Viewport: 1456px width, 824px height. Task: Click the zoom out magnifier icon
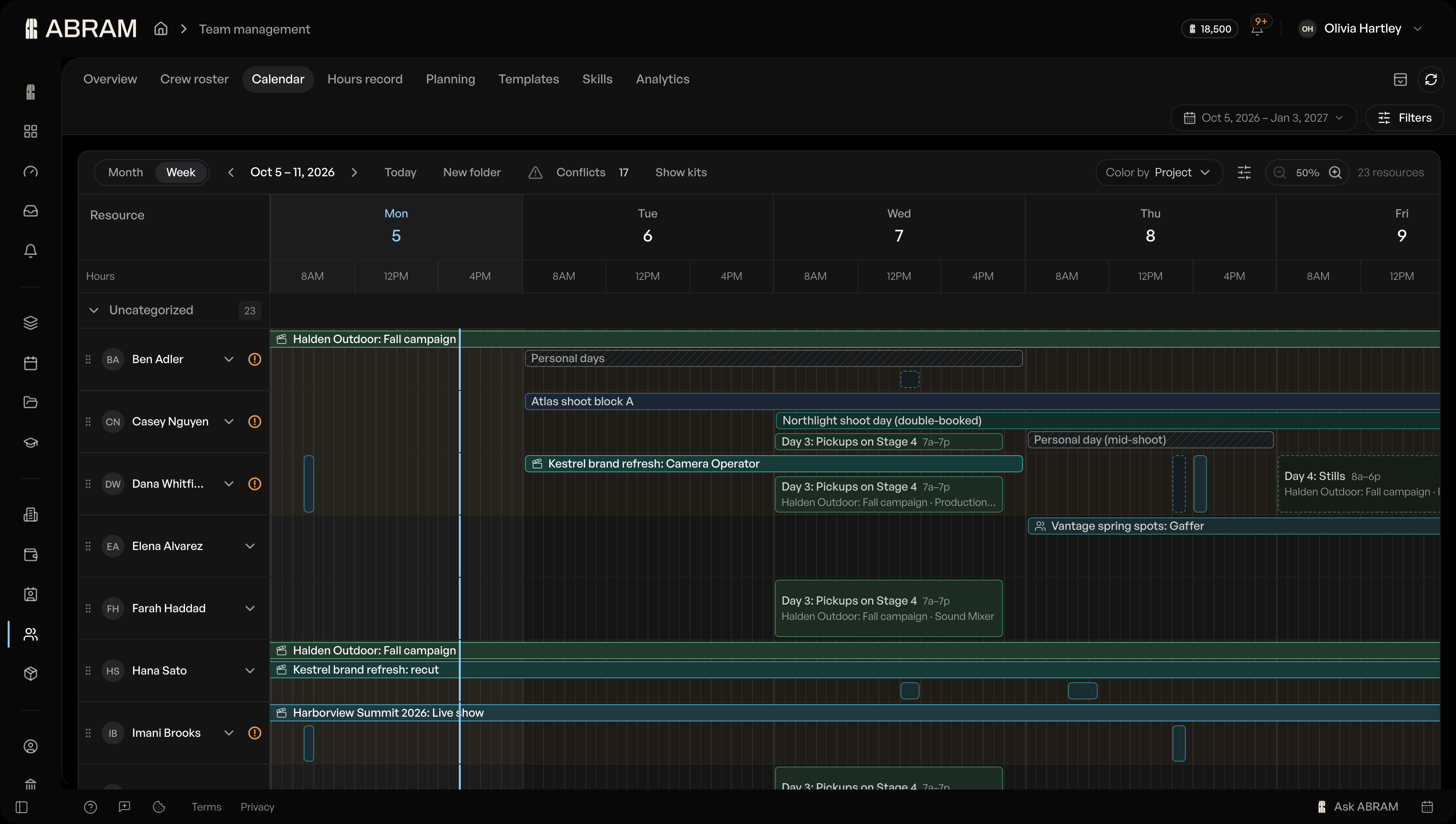pos(1280,172)
